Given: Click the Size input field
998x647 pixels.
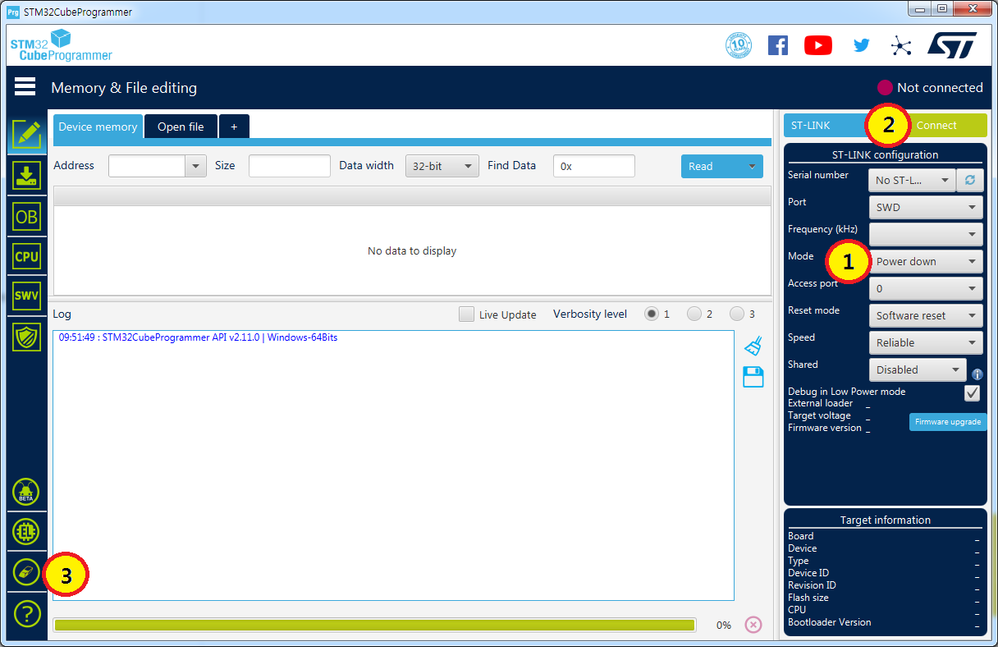Looking at the screenshot, I should [289, 166].
